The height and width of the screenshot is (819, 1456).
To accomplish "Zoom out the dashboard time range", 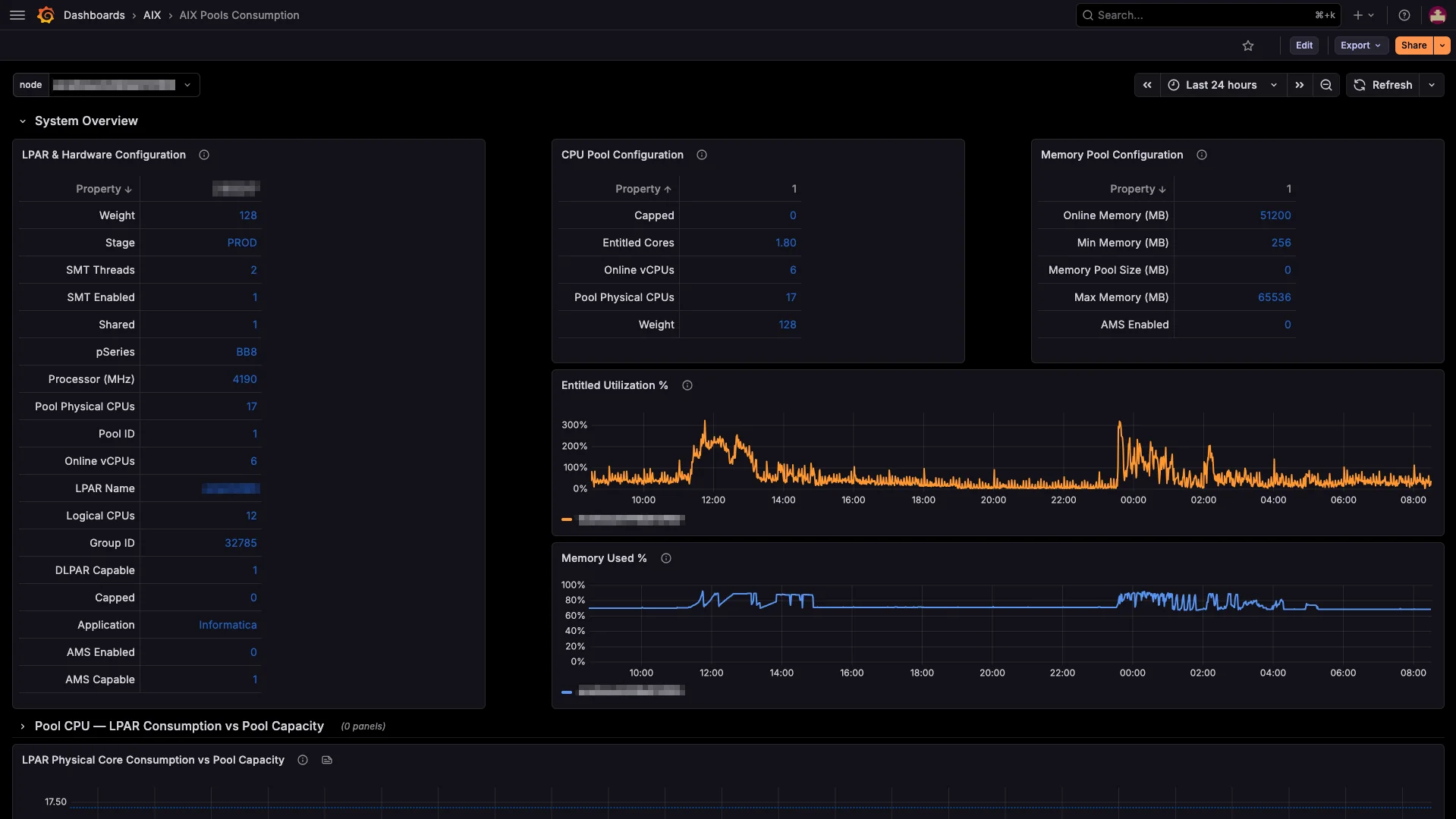I will coord(1325,85).
